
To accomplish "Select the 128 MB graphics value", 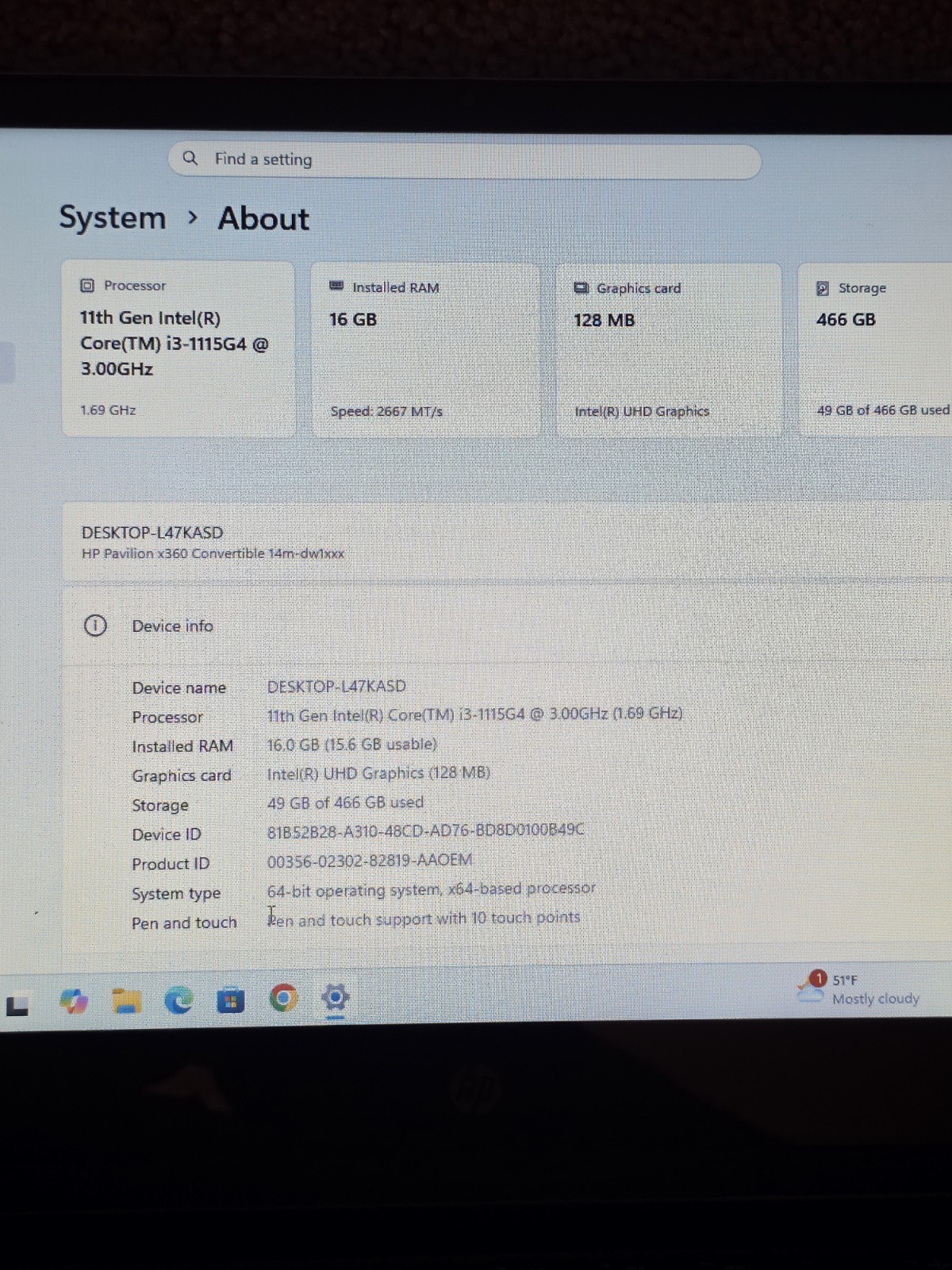I will [x=605, y=320].
